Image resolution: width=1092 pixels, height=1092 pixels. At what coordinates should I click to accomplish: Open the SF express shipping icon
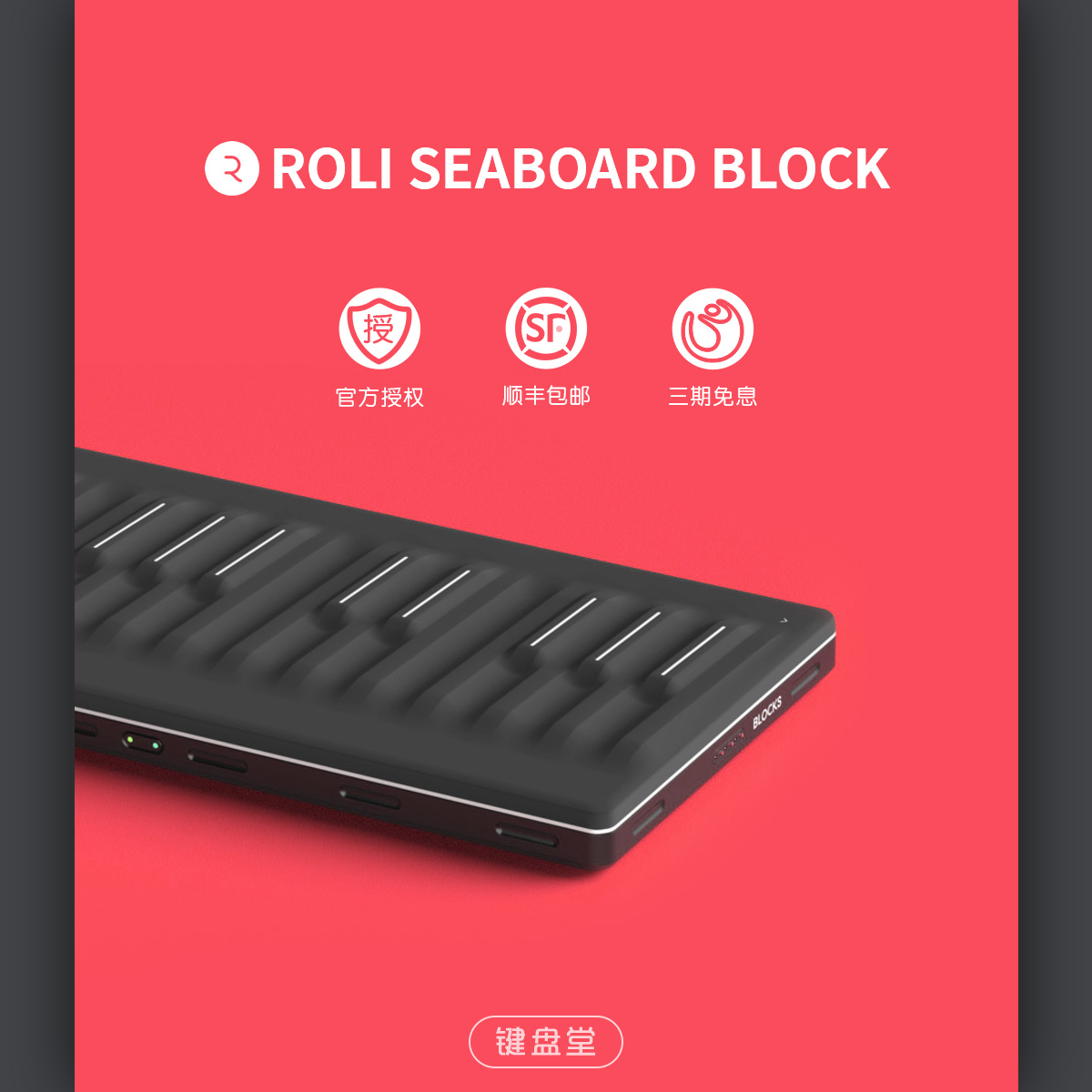(546, 329)
